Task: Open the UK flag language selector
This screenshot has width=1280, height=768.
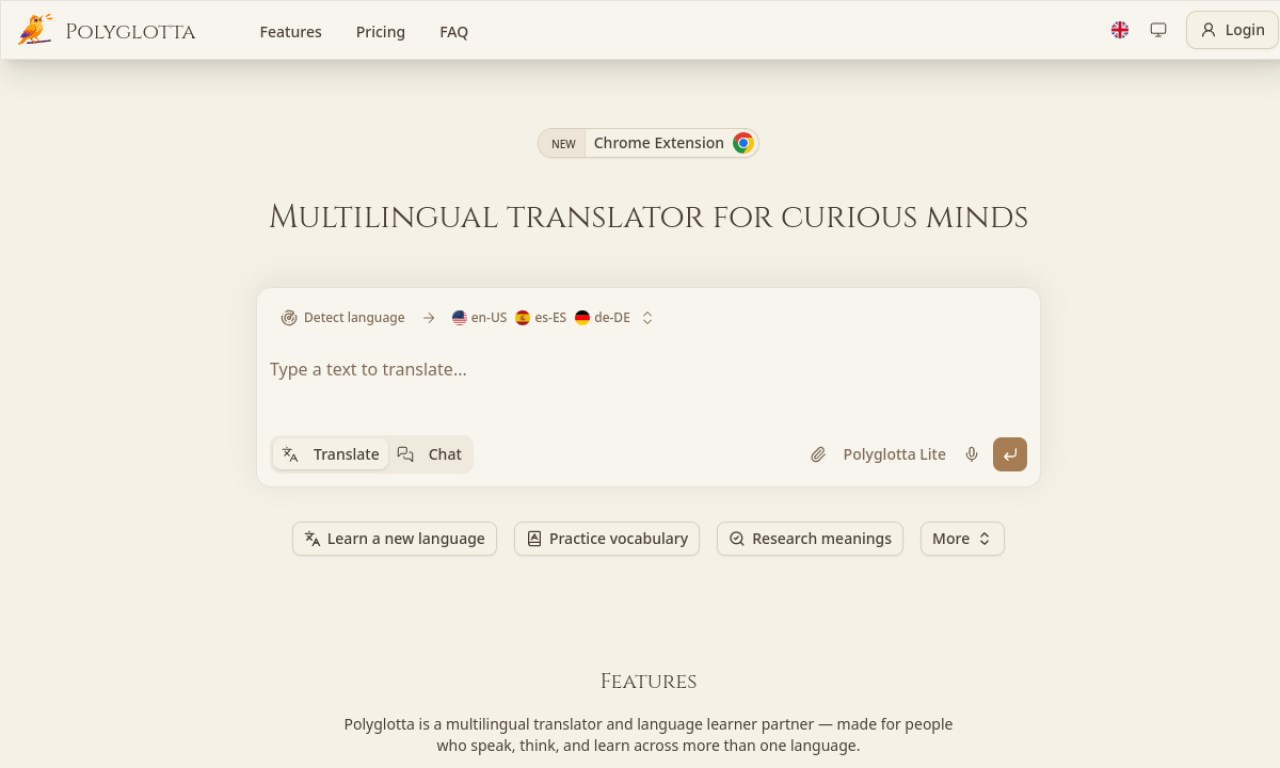Action: tap(1119, 30)
